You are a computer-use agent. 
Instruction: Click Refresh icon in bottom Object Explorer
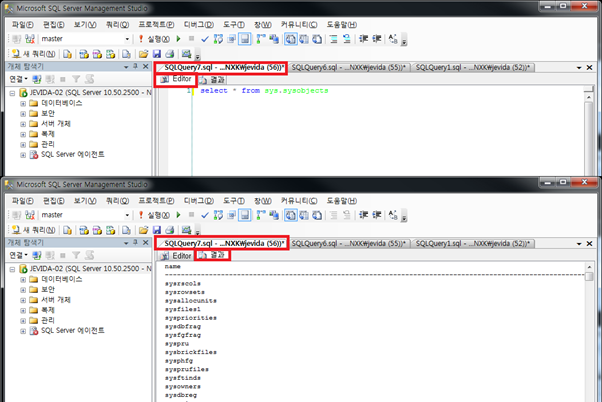point(89,255)
